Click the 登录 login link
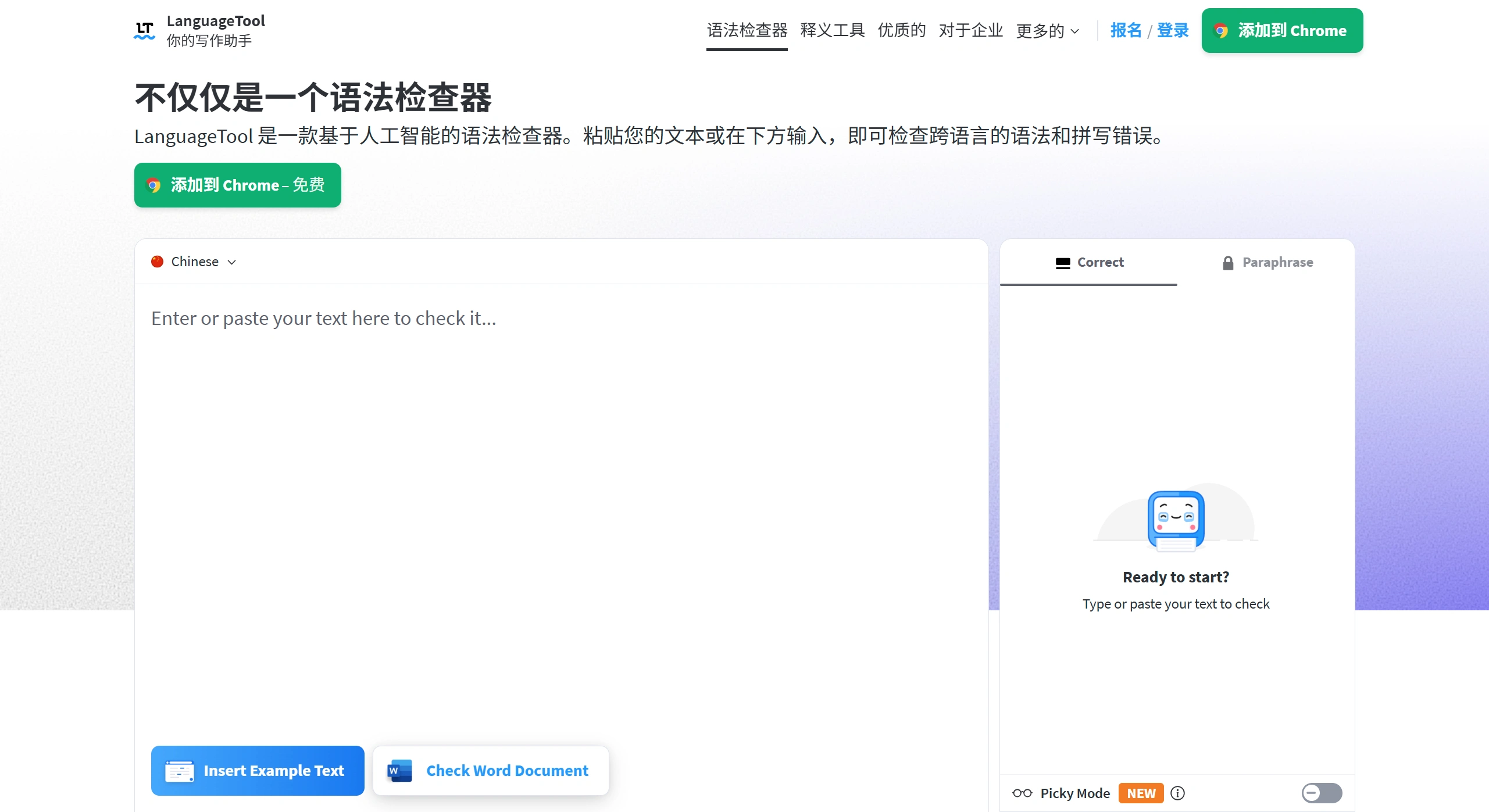 pyautogui.click(x=1172, y=30)
